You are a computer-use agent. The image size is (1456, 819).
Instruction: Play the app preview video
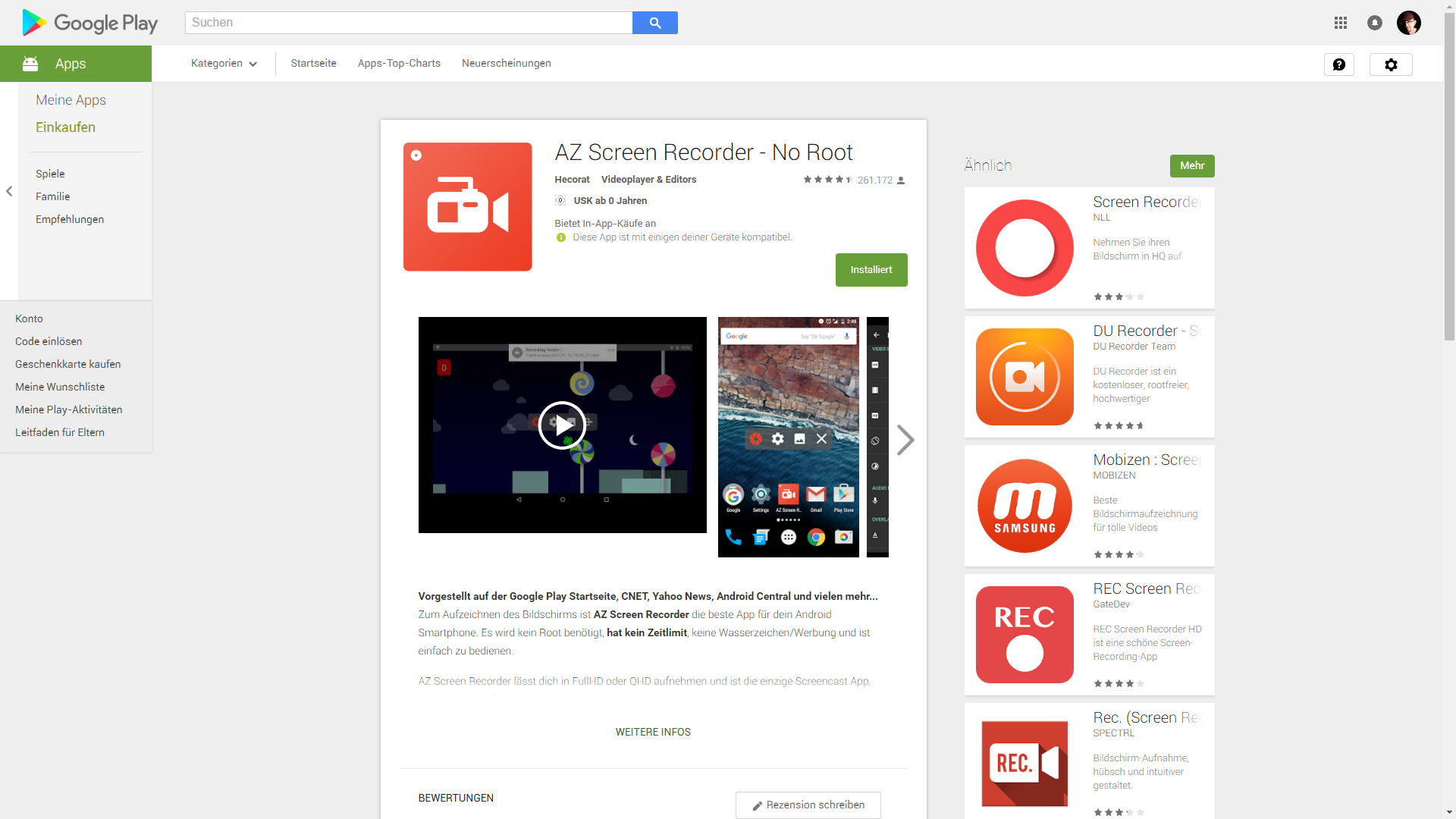(x=562, y=425)
